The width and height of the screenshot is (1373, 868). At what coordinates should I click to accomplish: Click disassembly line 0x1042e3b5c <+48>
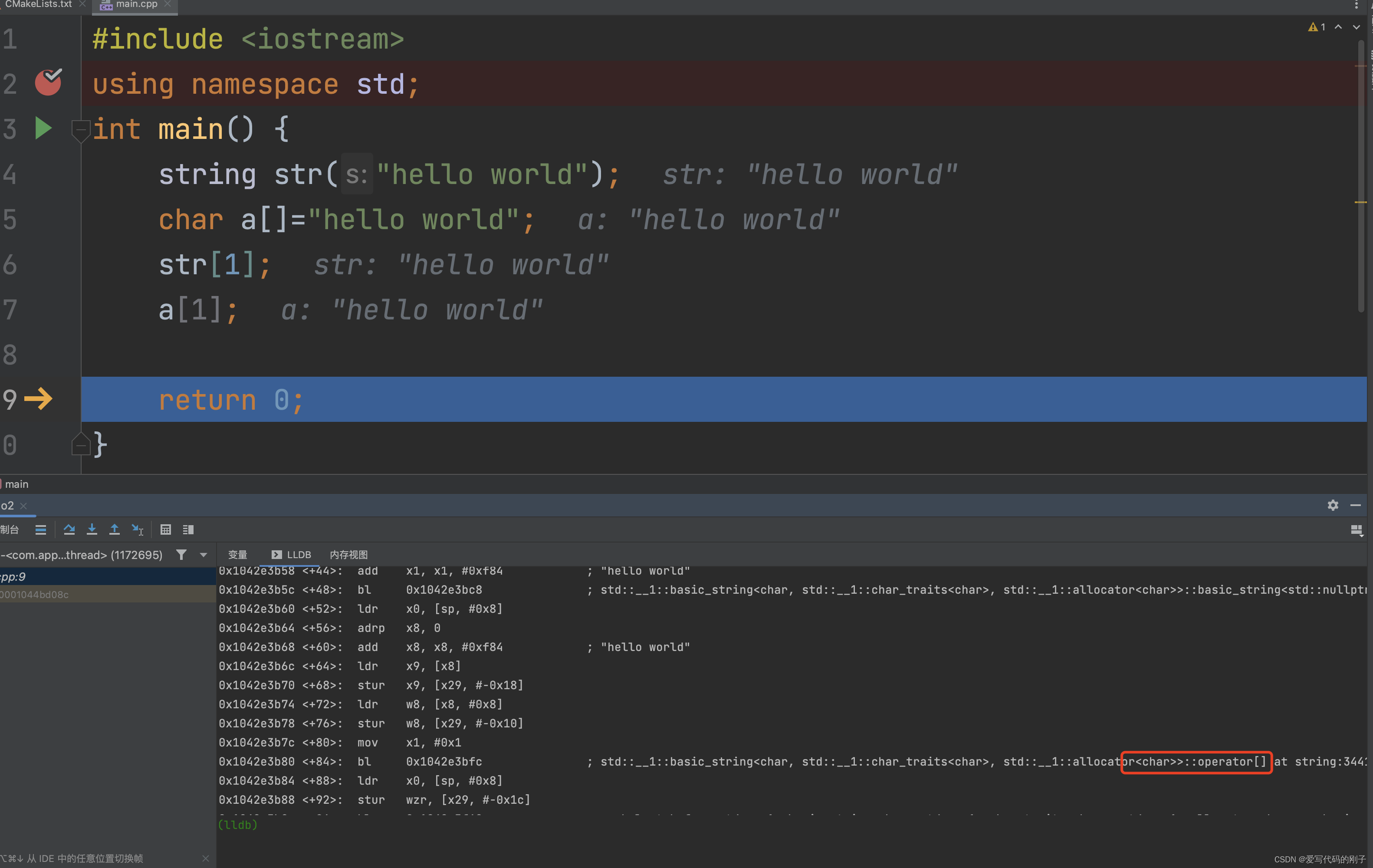point(792,590)
